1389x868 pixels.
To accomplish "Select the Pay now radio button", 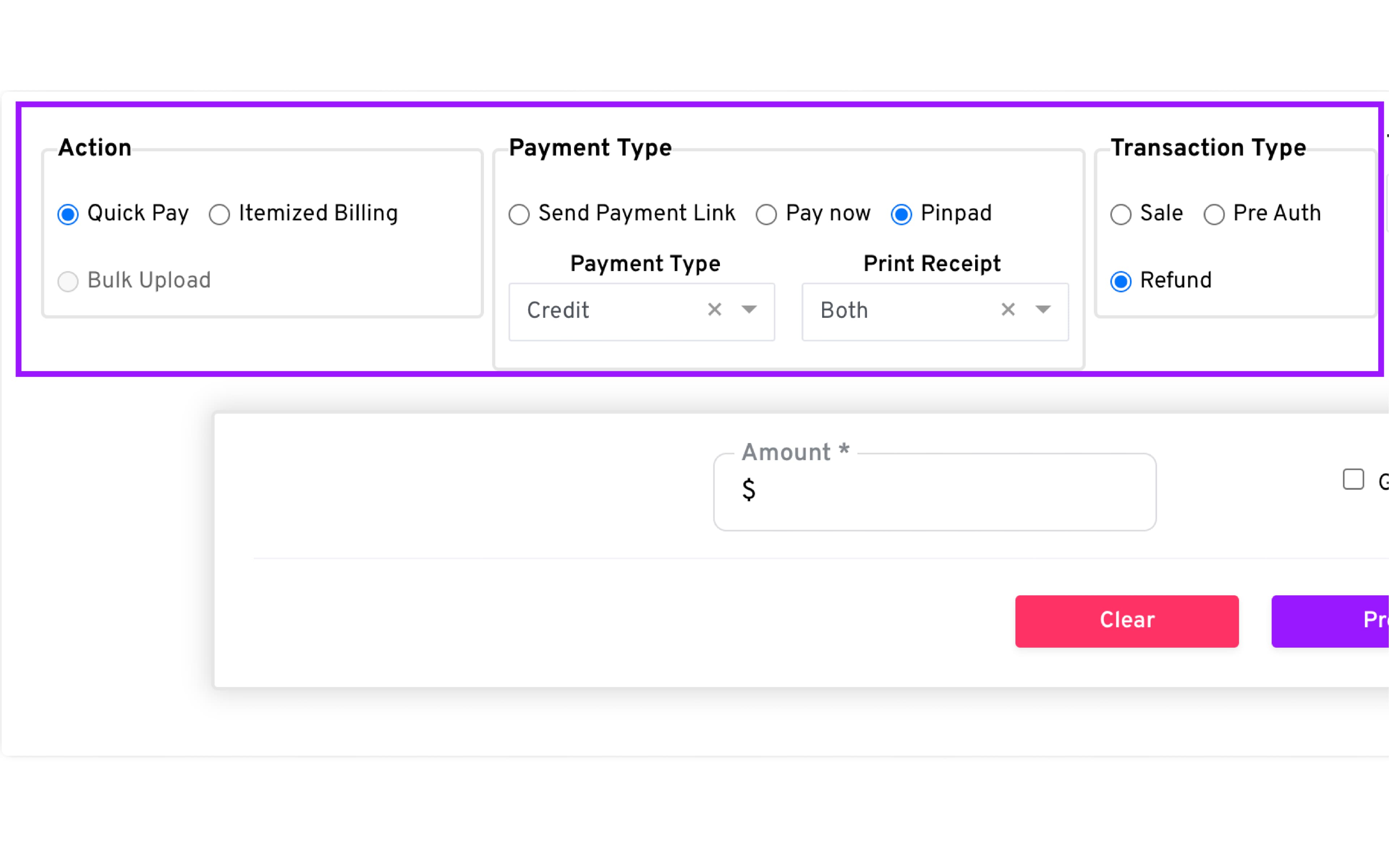I will click(766, 215).
